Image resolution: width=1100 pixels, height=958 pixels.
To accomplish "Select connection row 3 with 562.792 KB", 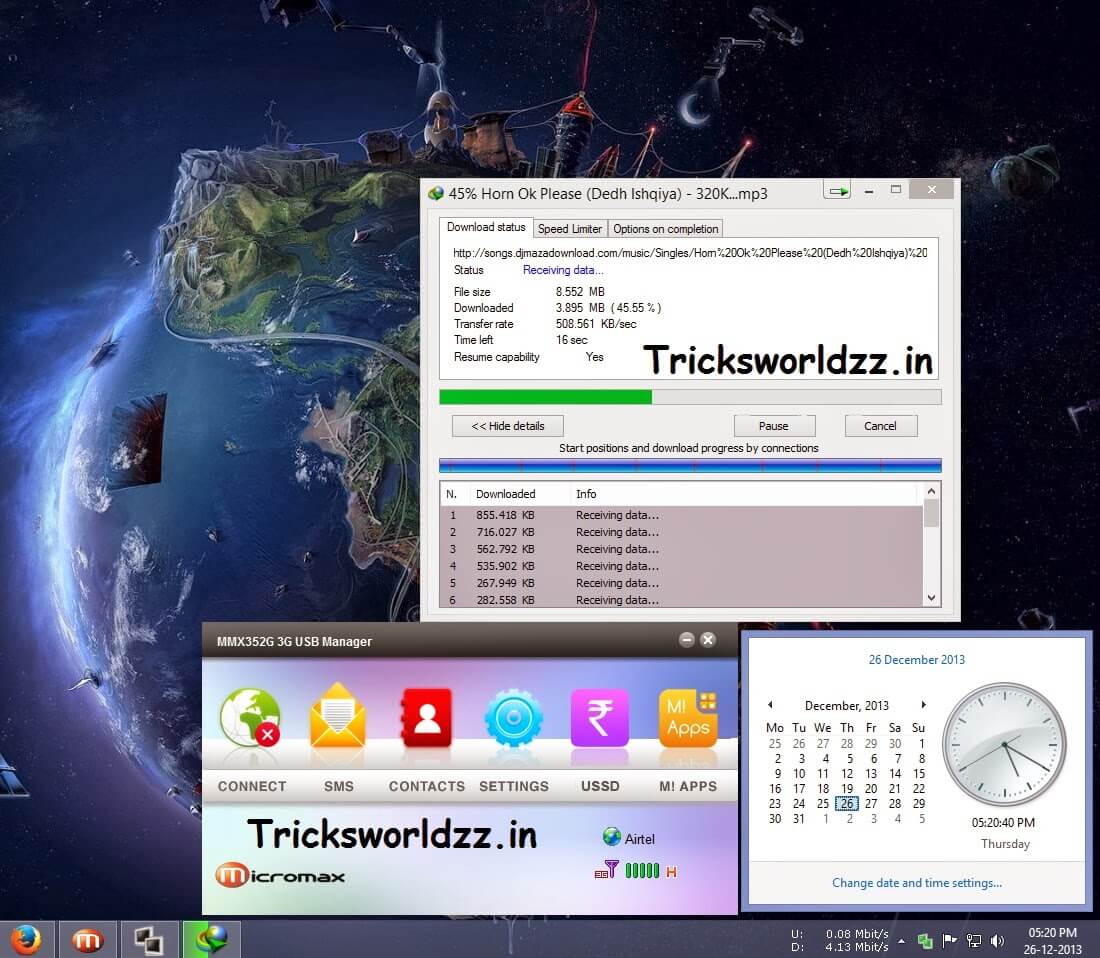I will coord(682,548).
